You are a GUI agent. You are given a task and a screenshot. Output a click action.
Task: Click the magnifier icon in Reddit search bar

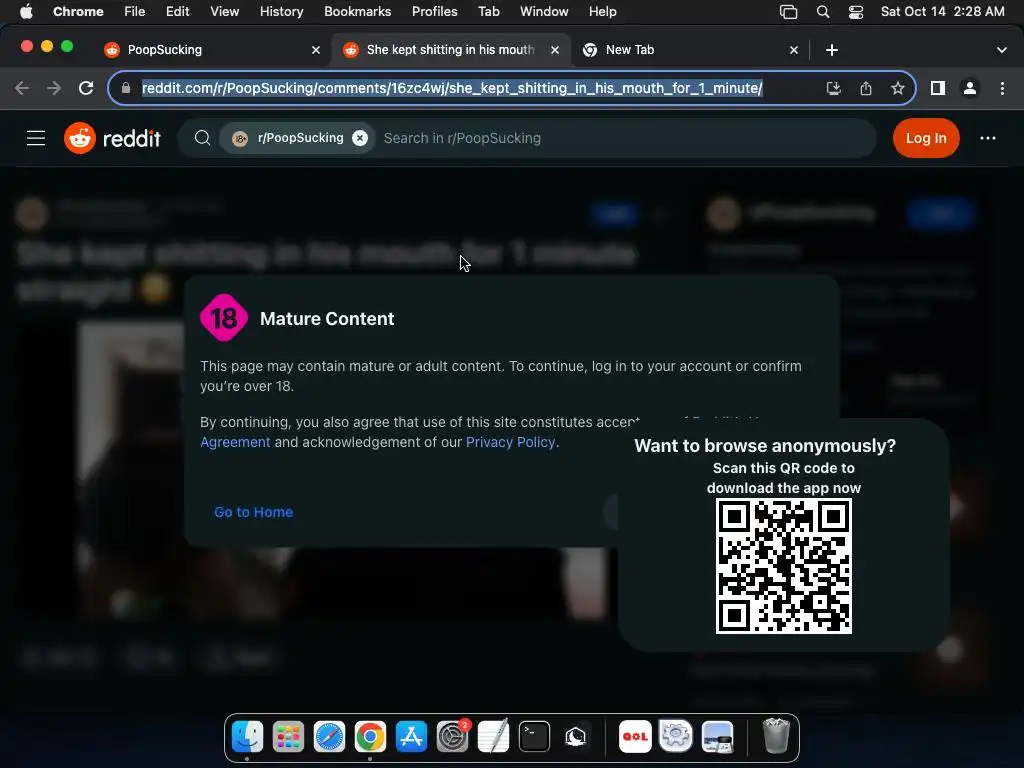point(202,138)
